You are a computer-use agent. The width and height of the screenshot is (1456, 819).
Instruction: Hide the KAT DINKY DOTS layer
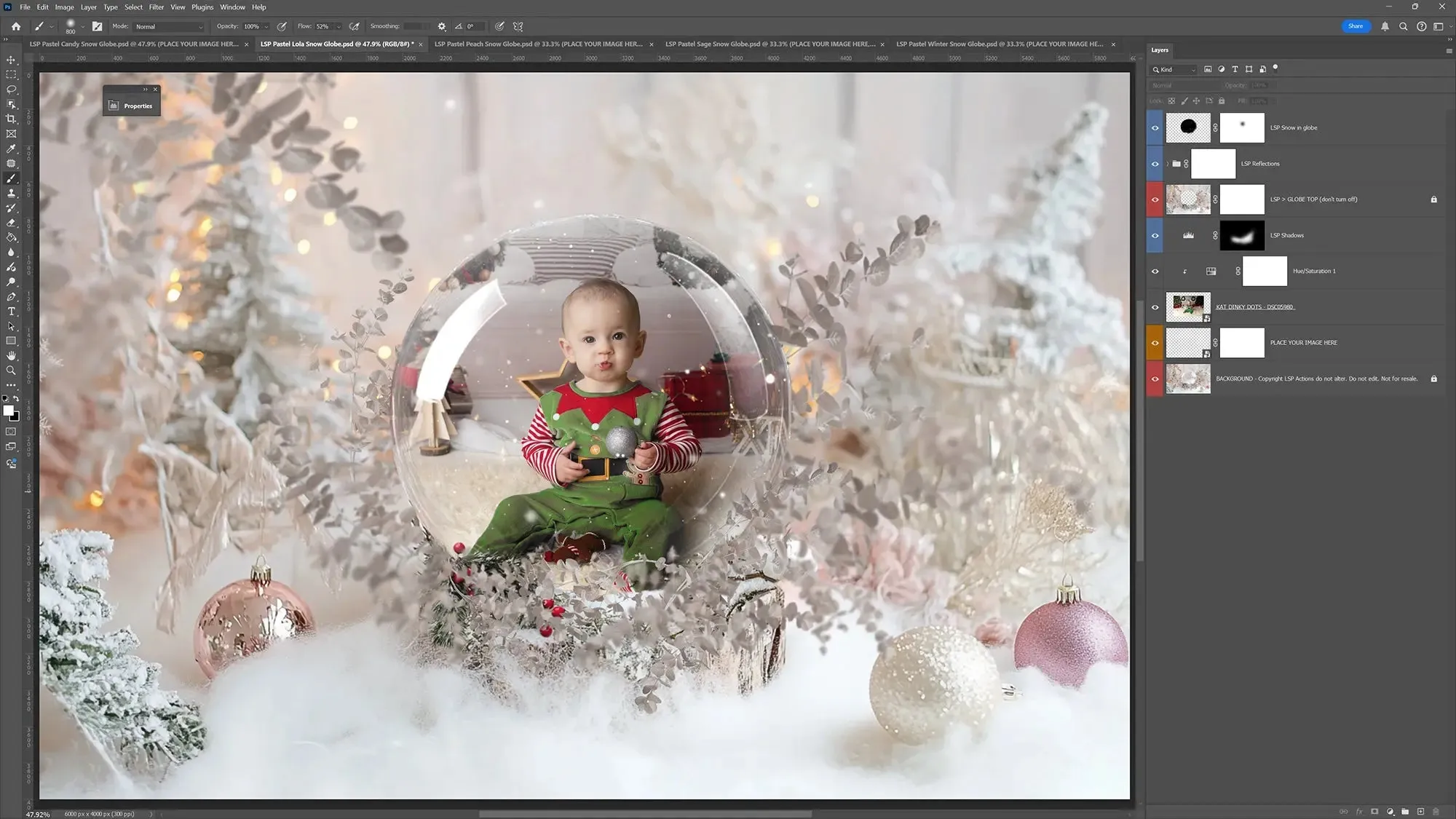click(x=1155, y=307)
